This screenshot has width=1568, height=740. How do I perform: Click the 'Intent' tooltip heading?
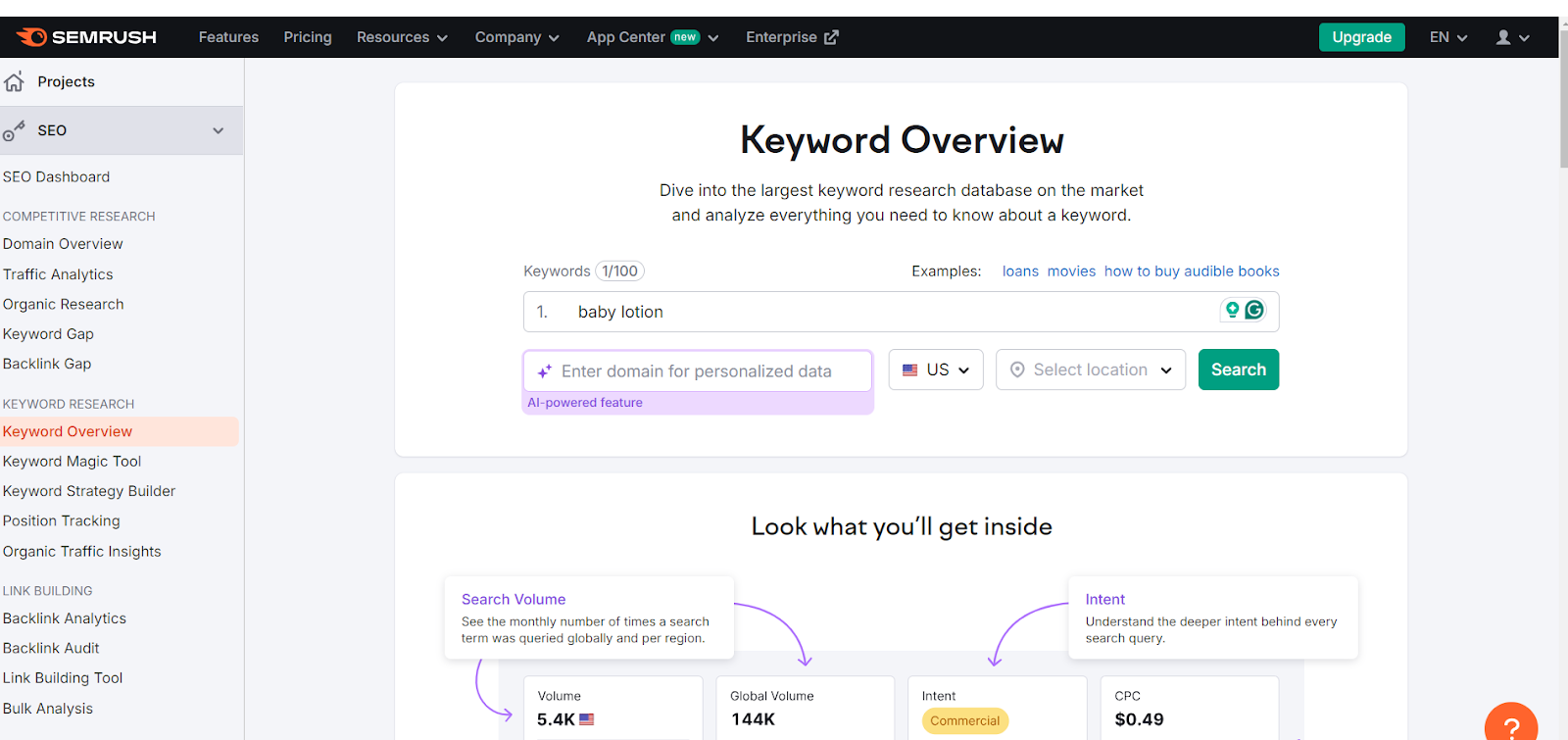coord(1105,599)
